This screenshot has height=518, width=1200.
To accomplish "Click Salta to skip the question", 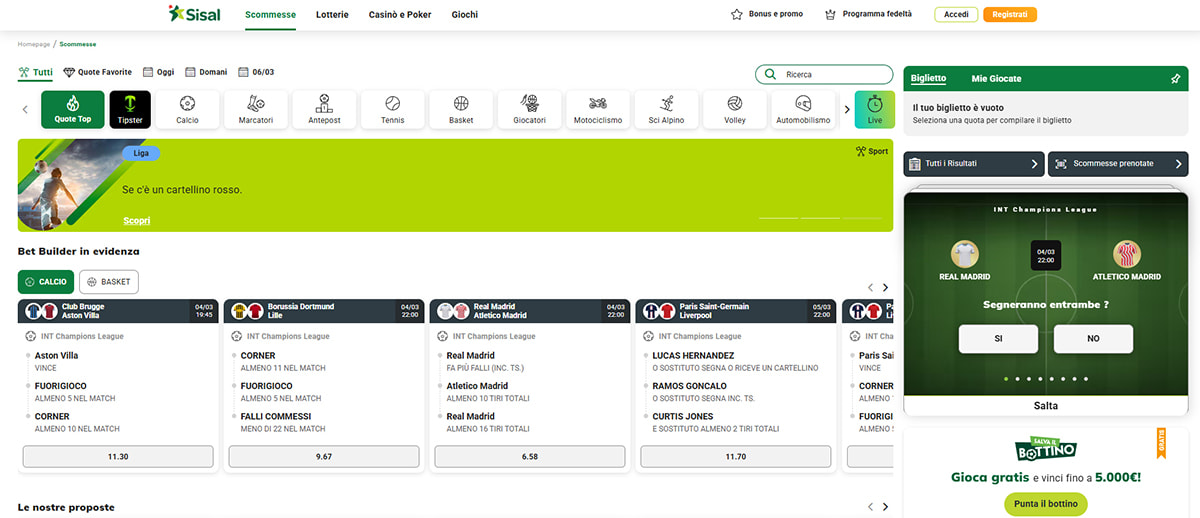I will click(1046, 406).
